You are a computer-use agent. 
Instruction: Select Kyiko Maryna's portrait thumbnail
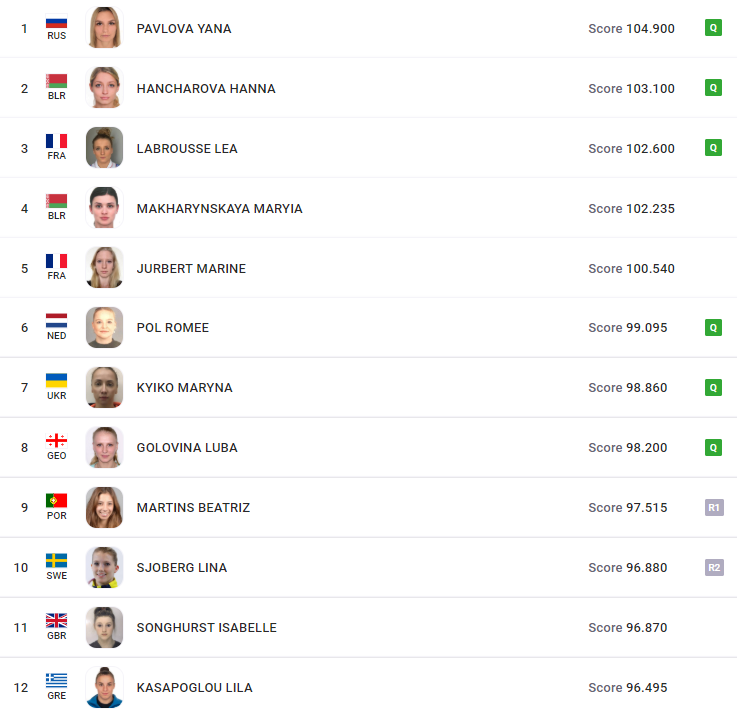[104, 387]
